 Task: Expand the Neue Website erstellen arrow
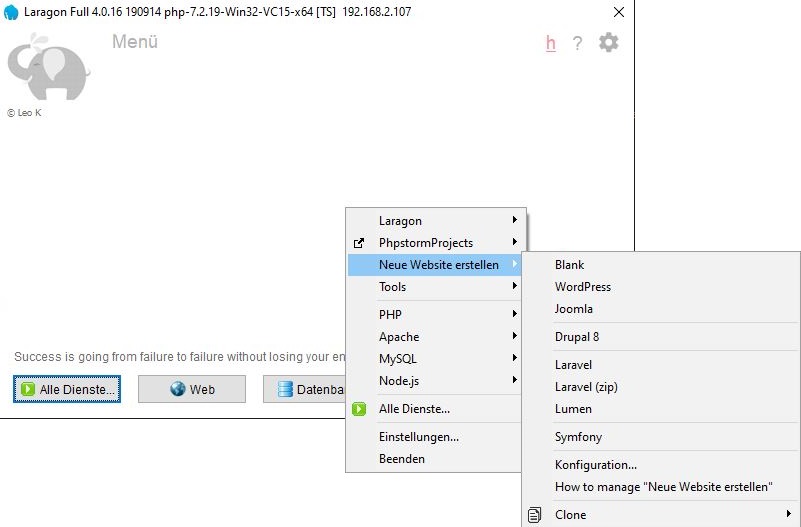tap(514, 264)
